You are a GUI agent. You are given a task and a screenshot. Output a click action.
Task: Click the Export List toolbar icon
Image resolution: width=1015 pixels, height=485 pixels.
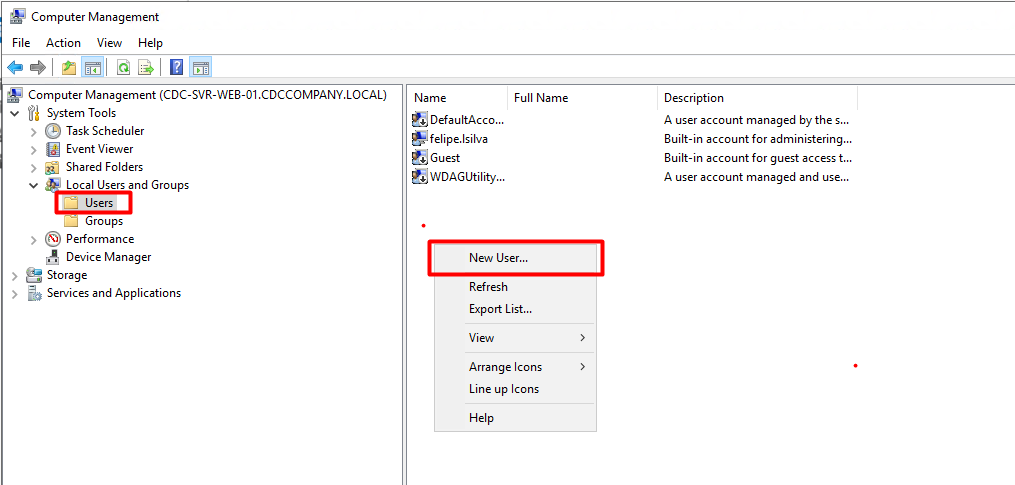pyautogui.click(x=146, y=67)
